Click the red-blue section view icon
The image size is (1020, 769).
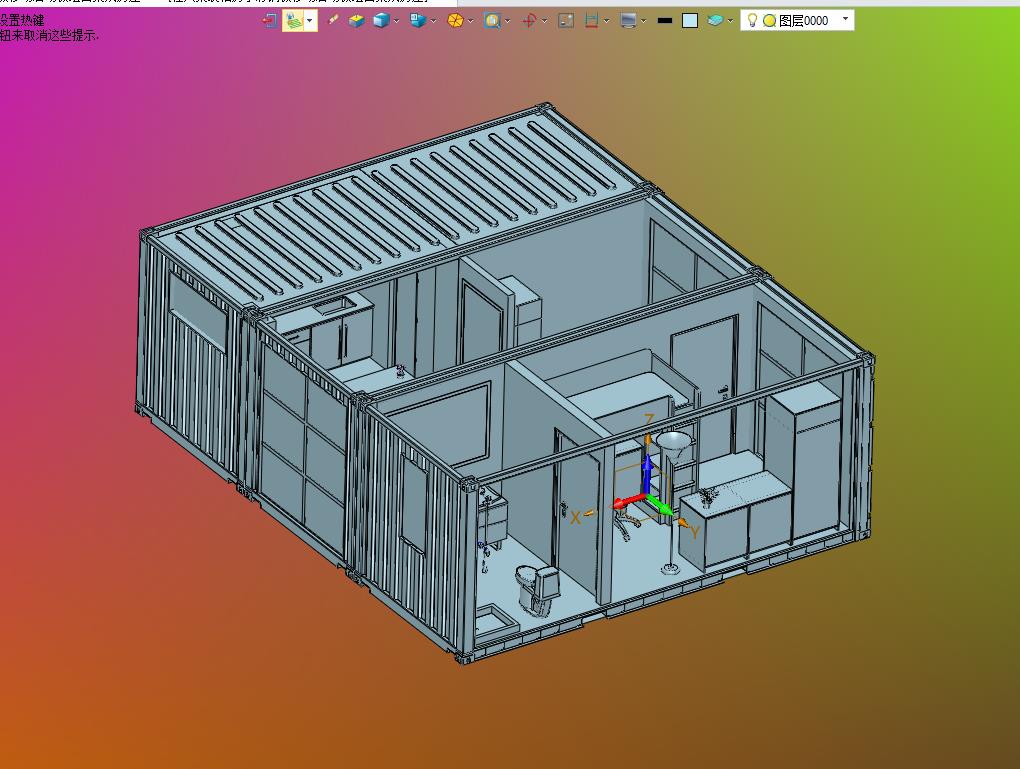click(591, 21)
